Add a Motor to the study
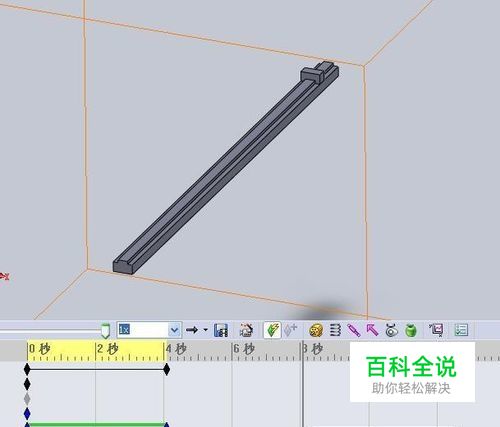The width and height of the screenshot is (500, 427). [316, 330]
